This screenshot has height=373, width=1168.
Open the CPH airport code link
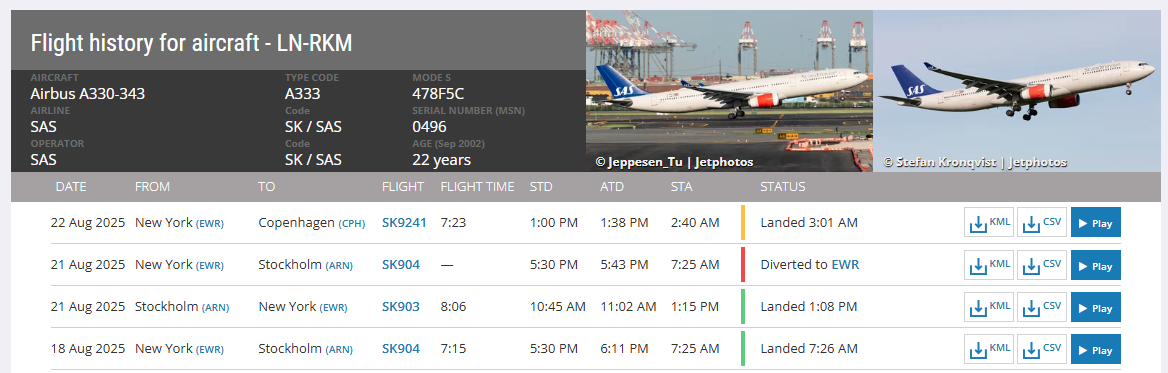click(352, 223)
